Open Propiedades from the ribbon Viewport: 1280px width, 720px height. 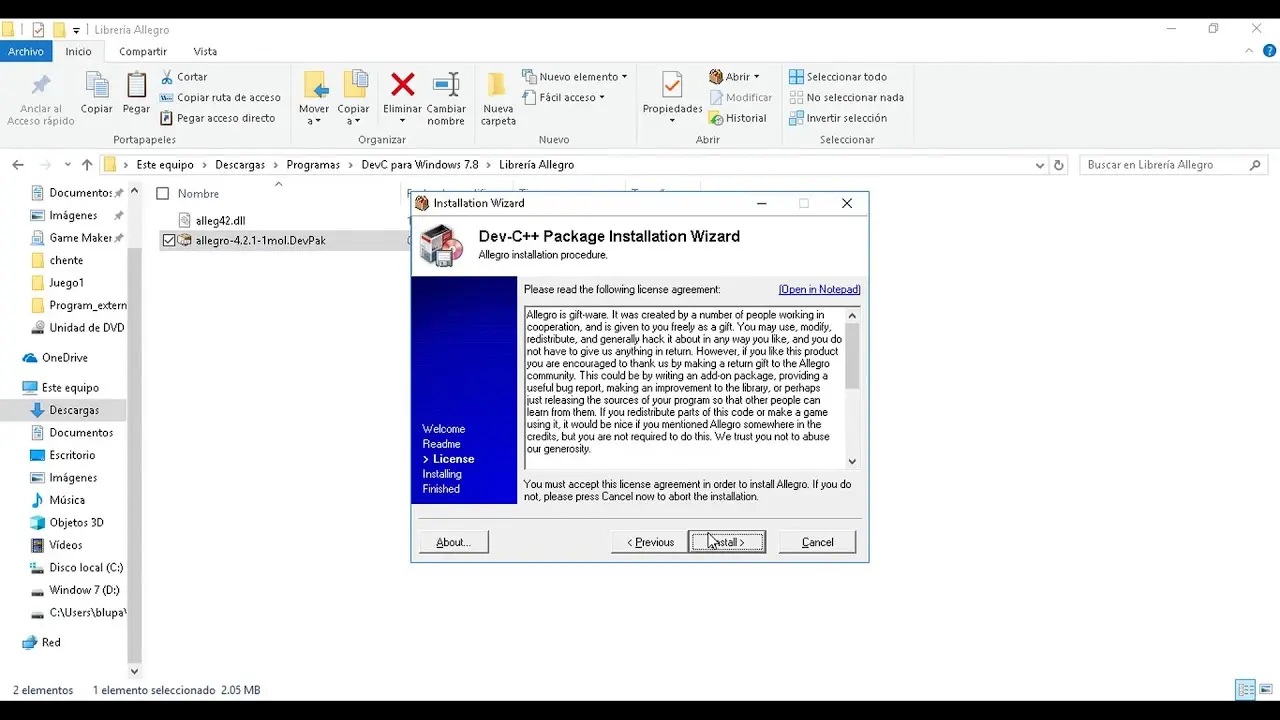coord(672,86)
